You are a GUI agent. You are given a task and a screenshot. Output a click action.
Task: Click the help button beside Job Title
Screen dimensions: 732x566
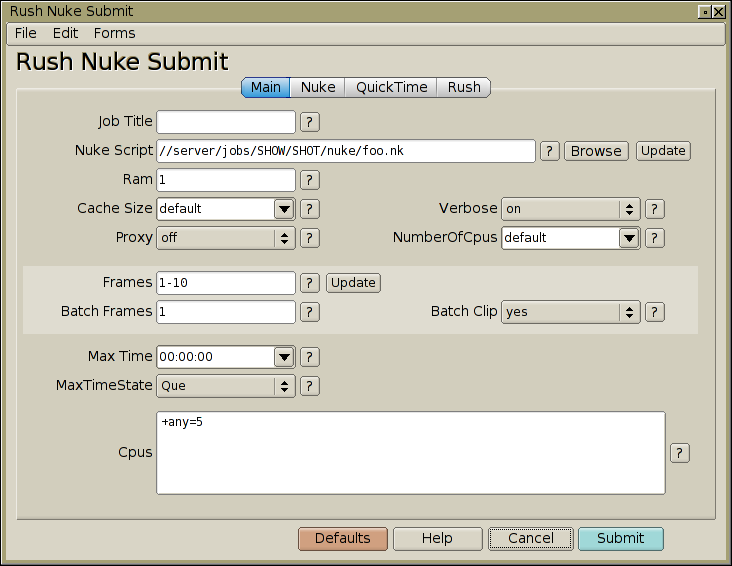tap(310, 122)
